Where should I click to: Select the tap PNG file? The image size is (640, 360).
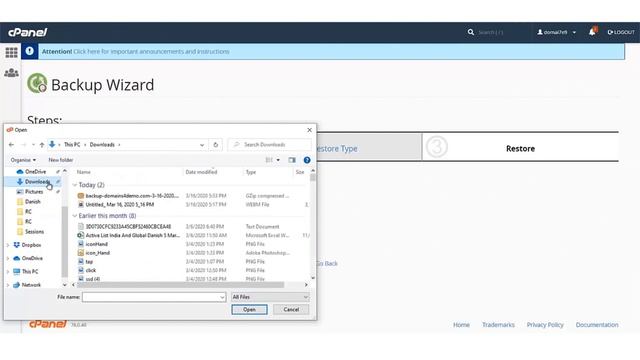(89, 262)
